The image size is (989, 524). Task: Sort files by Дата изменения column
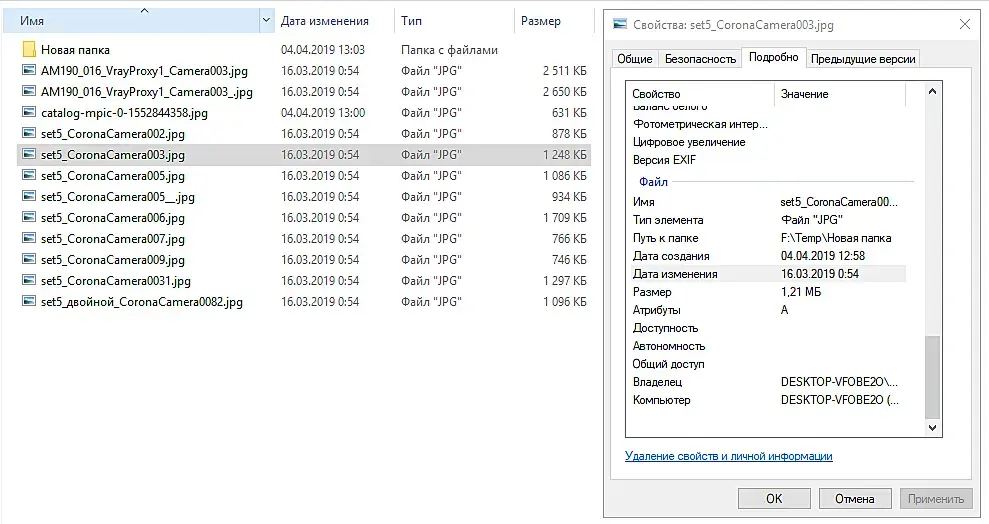[x=325, y=21]
